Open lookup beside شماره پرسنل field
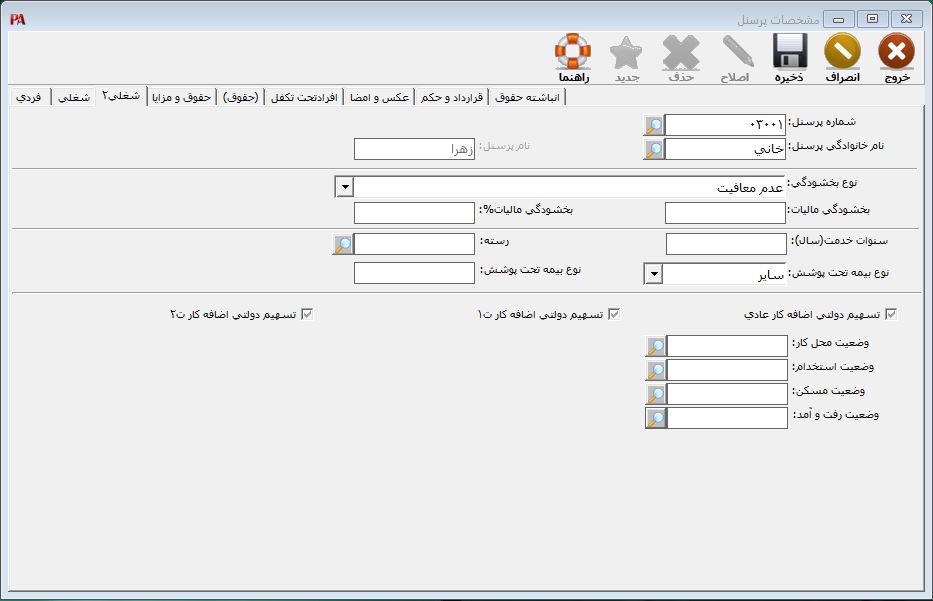 (653, 125)
